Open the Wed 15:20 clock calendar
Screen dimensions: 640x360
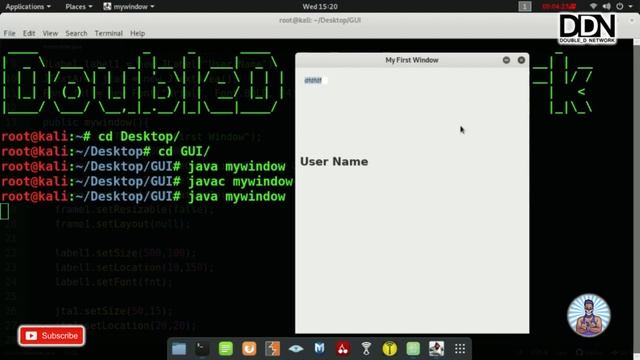(320, 7)
